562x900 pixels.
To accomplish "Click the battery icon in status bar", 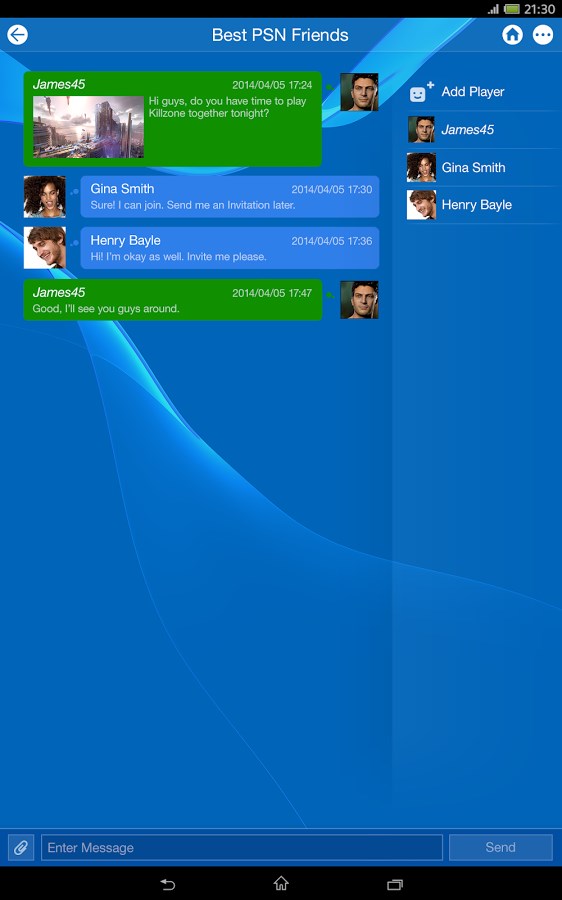I will (511, 9).
